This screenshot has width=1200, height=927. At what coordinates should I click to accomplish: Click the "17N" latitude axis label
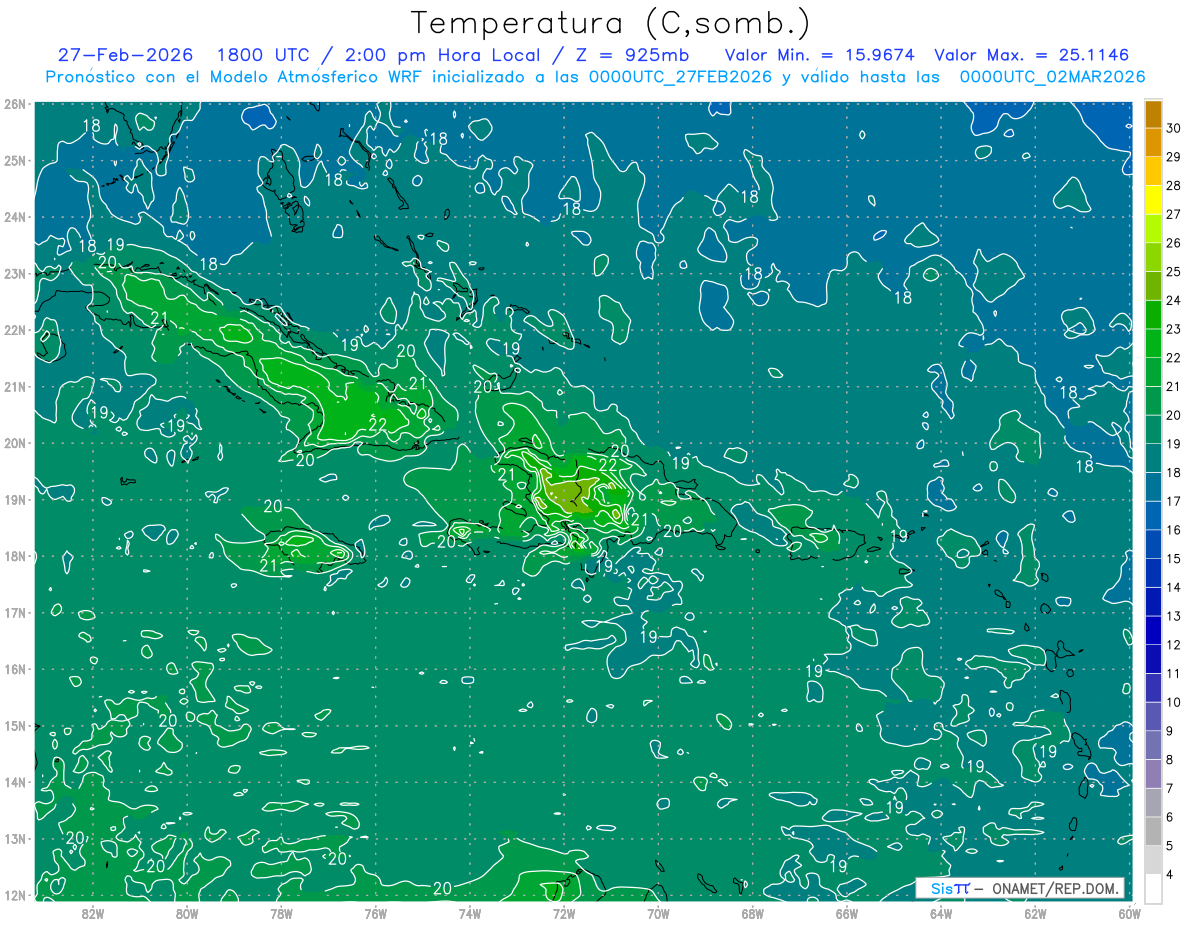click(14, 612)
